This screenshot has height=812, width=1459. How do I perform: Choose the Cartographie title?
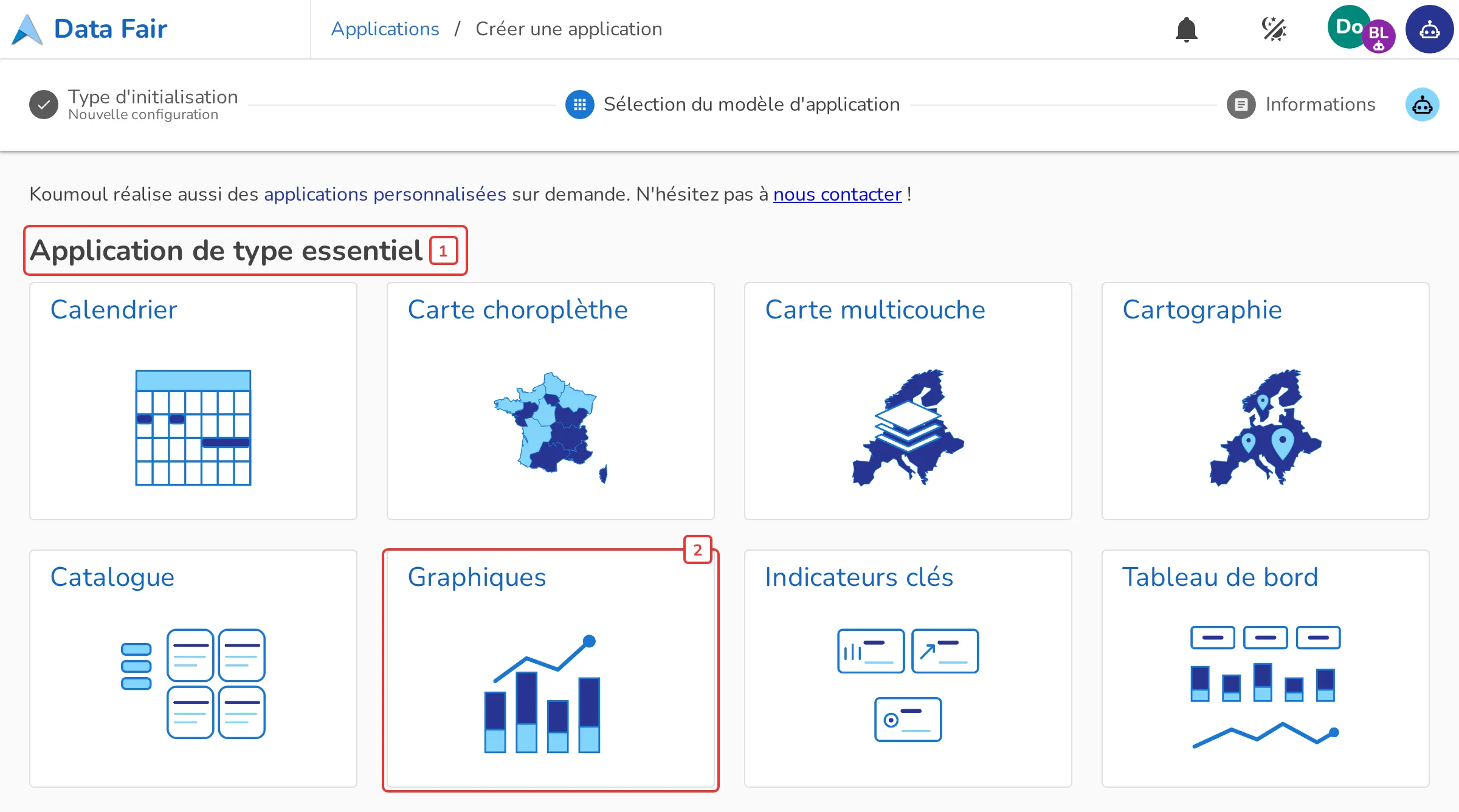[1202, 309]
